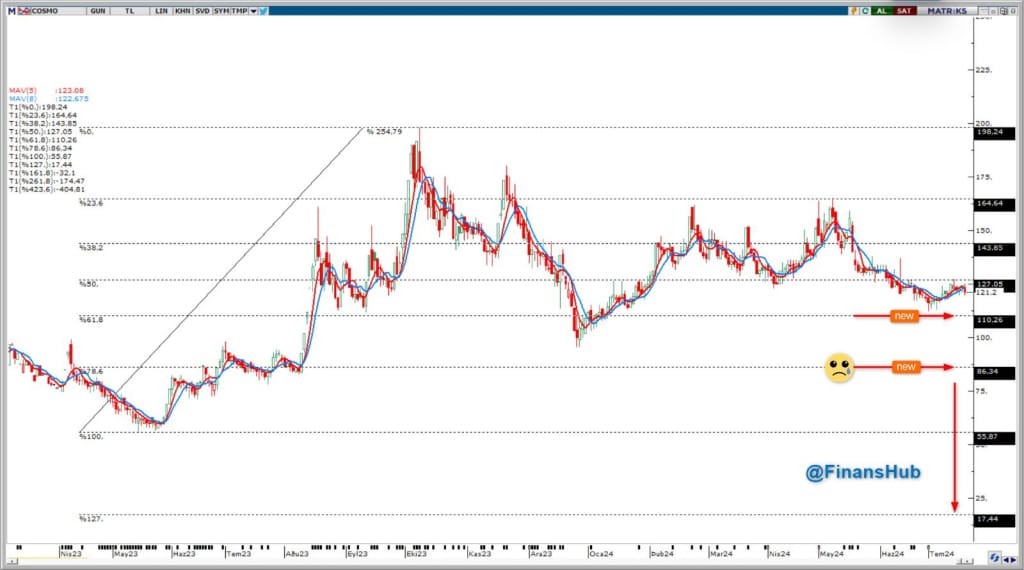Click the 86,34 price tag on axis
This screenshot has height=570, width=1024.
[x=995, y=372]
